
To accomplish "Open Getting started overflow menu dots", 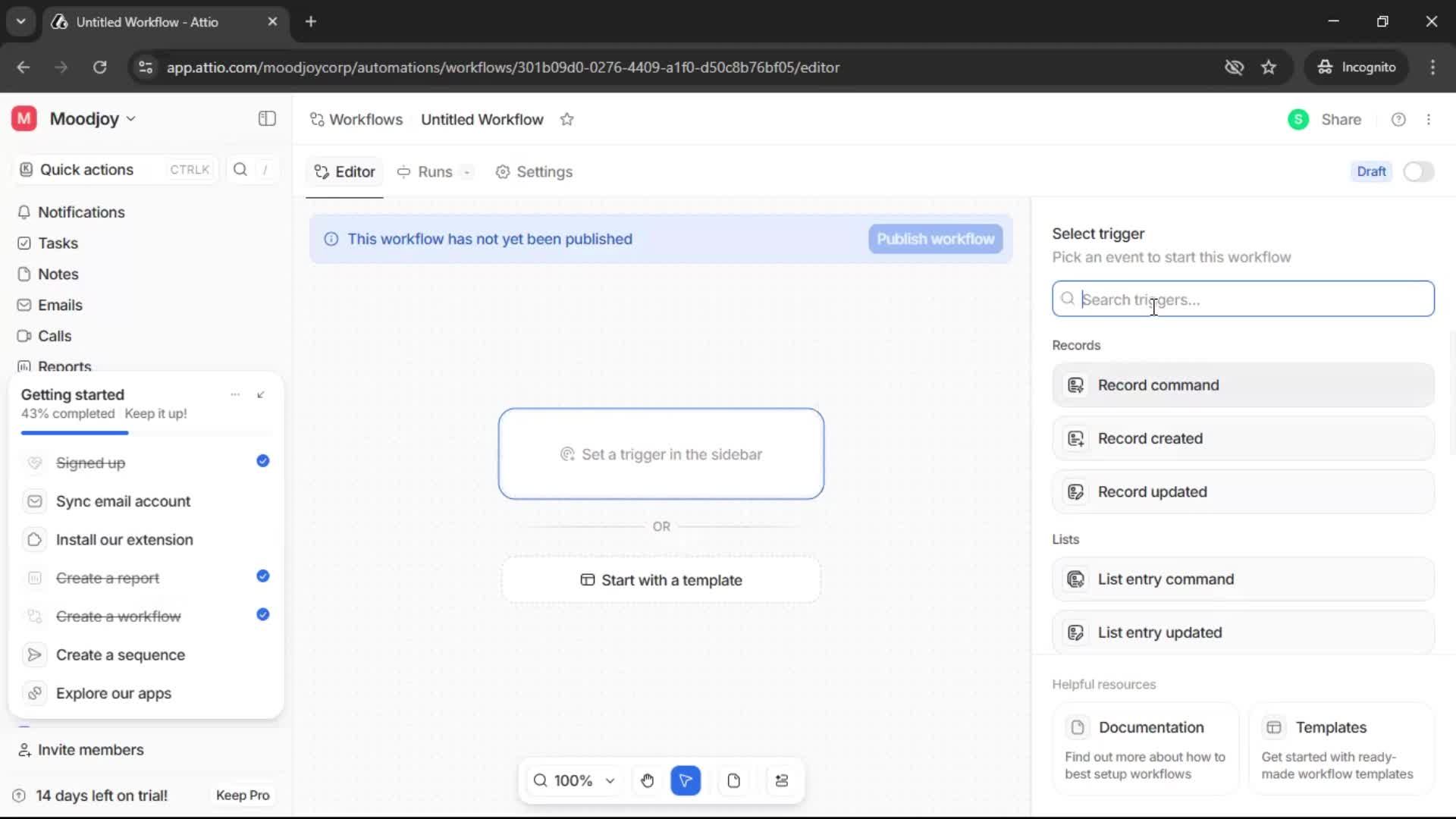I will pos(235,394).
